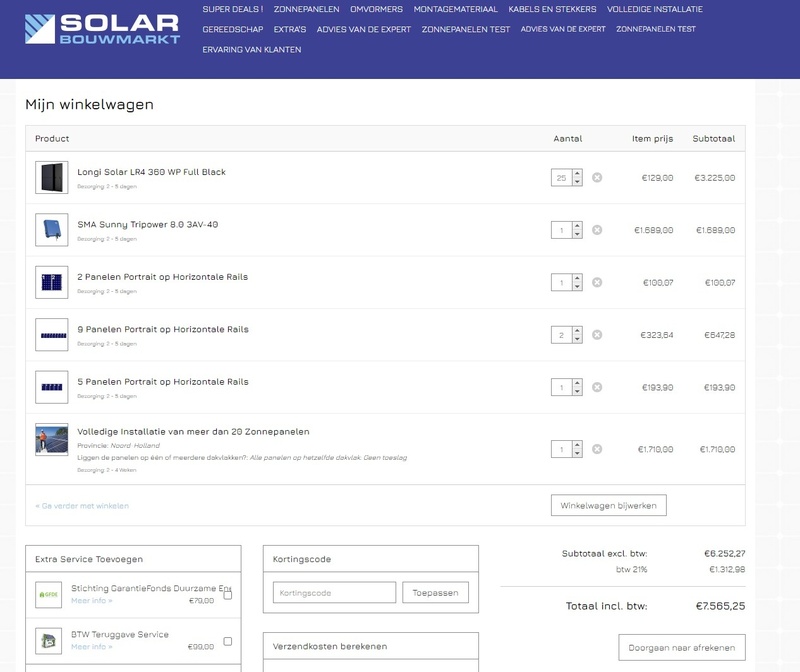Click the GFDE Stichting GarantieFonds icon

[x=48, y=594]
